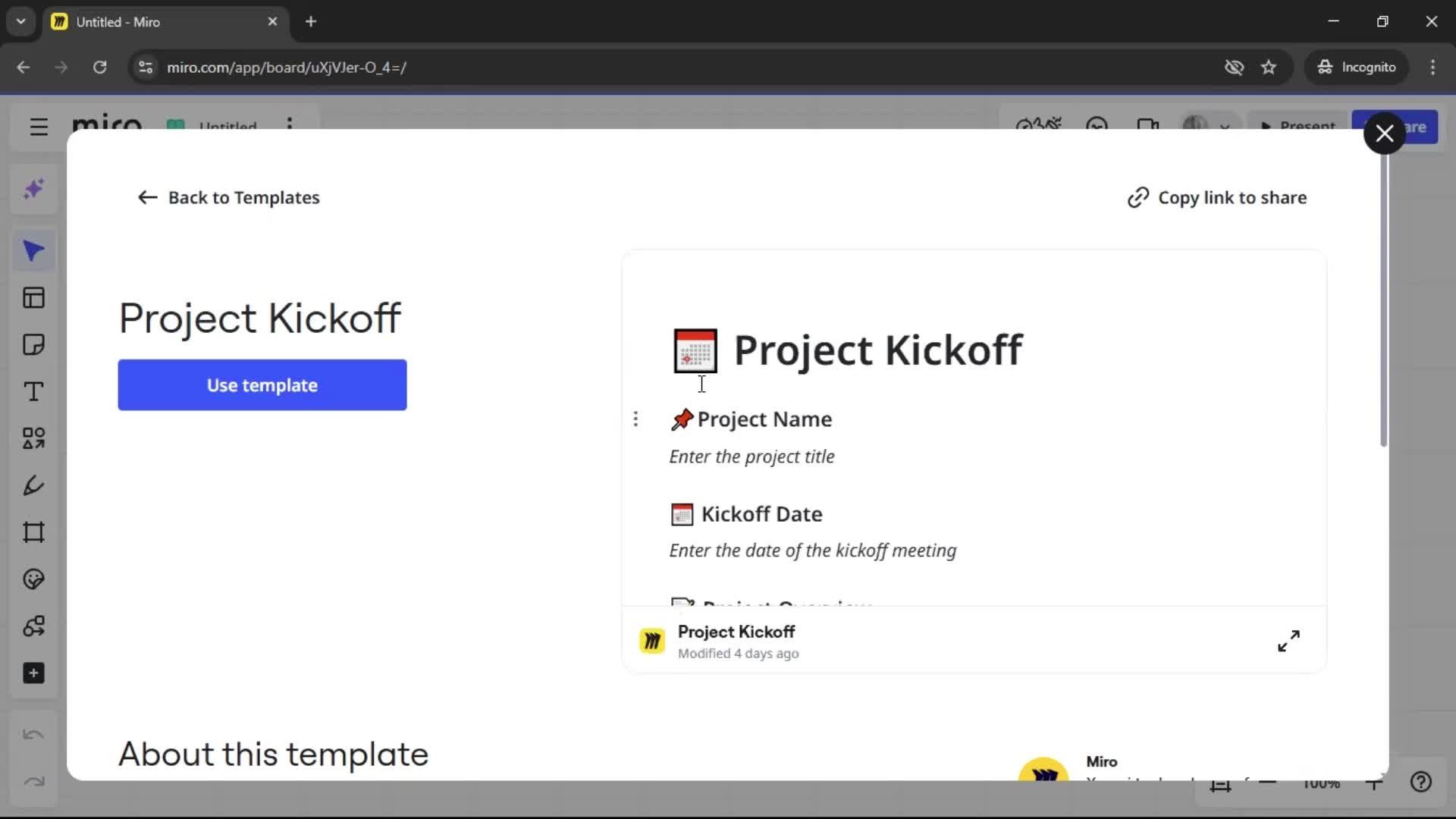Screen dimensions: 1456x819
Task: Open the Shapes and lines tool
Action: (33, 438)
